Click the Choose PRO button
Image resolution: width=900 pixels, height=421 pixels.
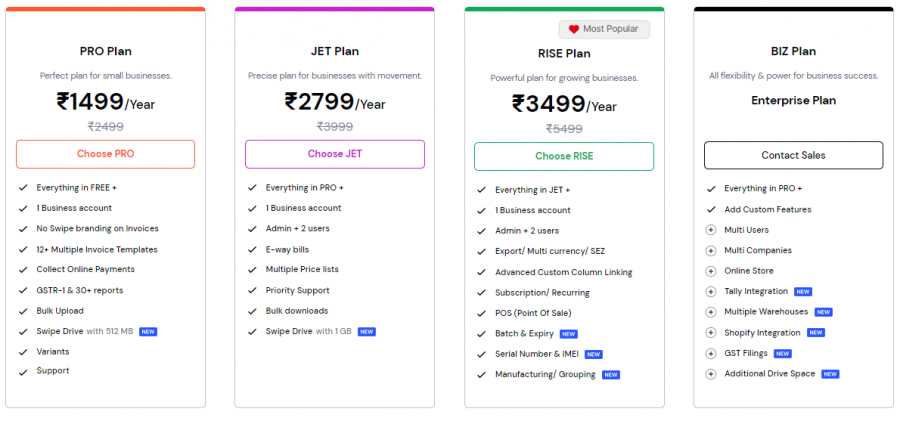click(105, 154)
